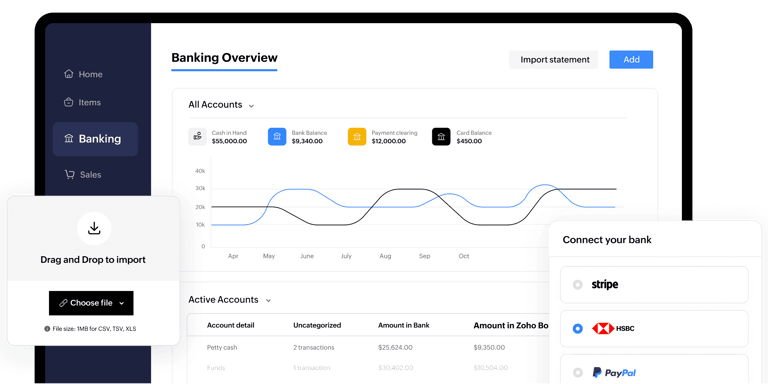This screenshot has width=768, height=384.
Task: Click the $9,350.00 amount
Action: [489, 347]
